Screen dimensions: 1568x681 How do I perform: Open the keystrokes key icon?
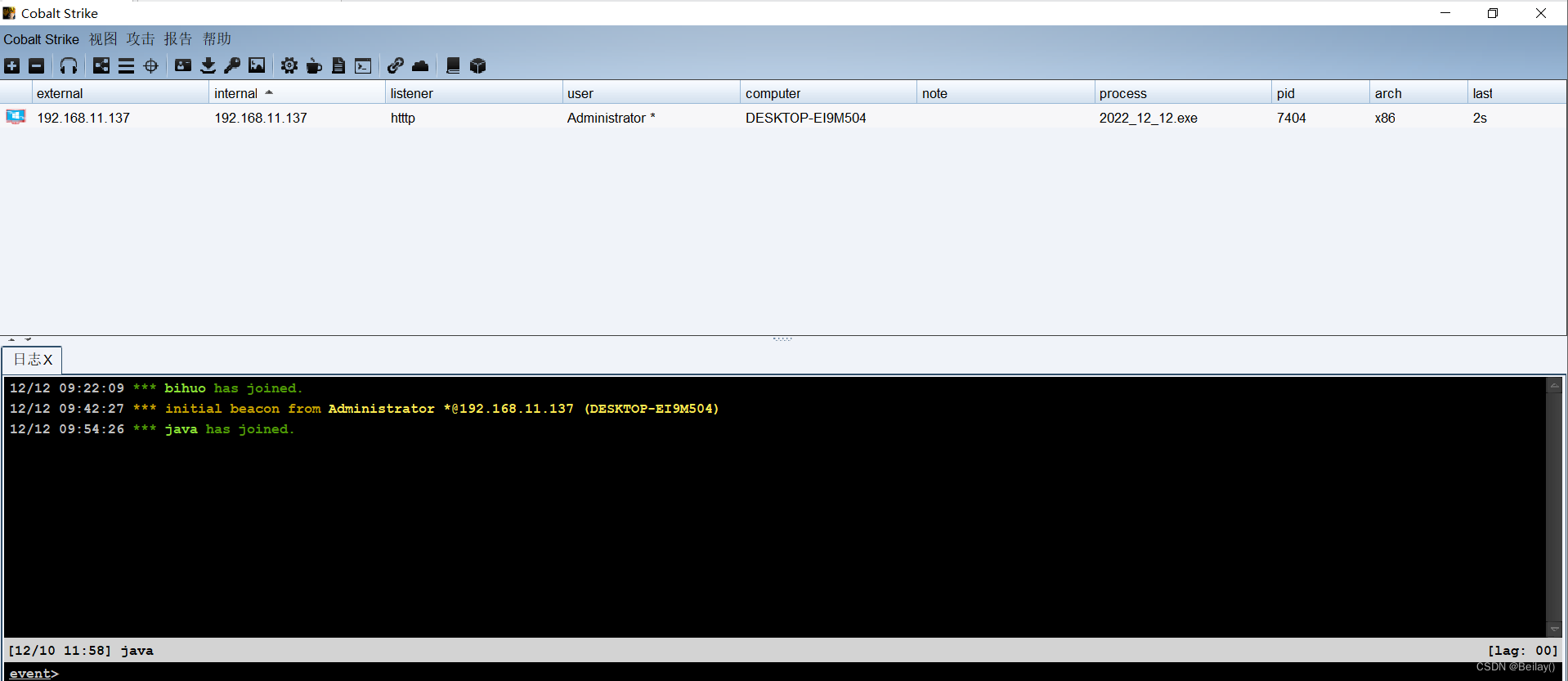[232, 66]
